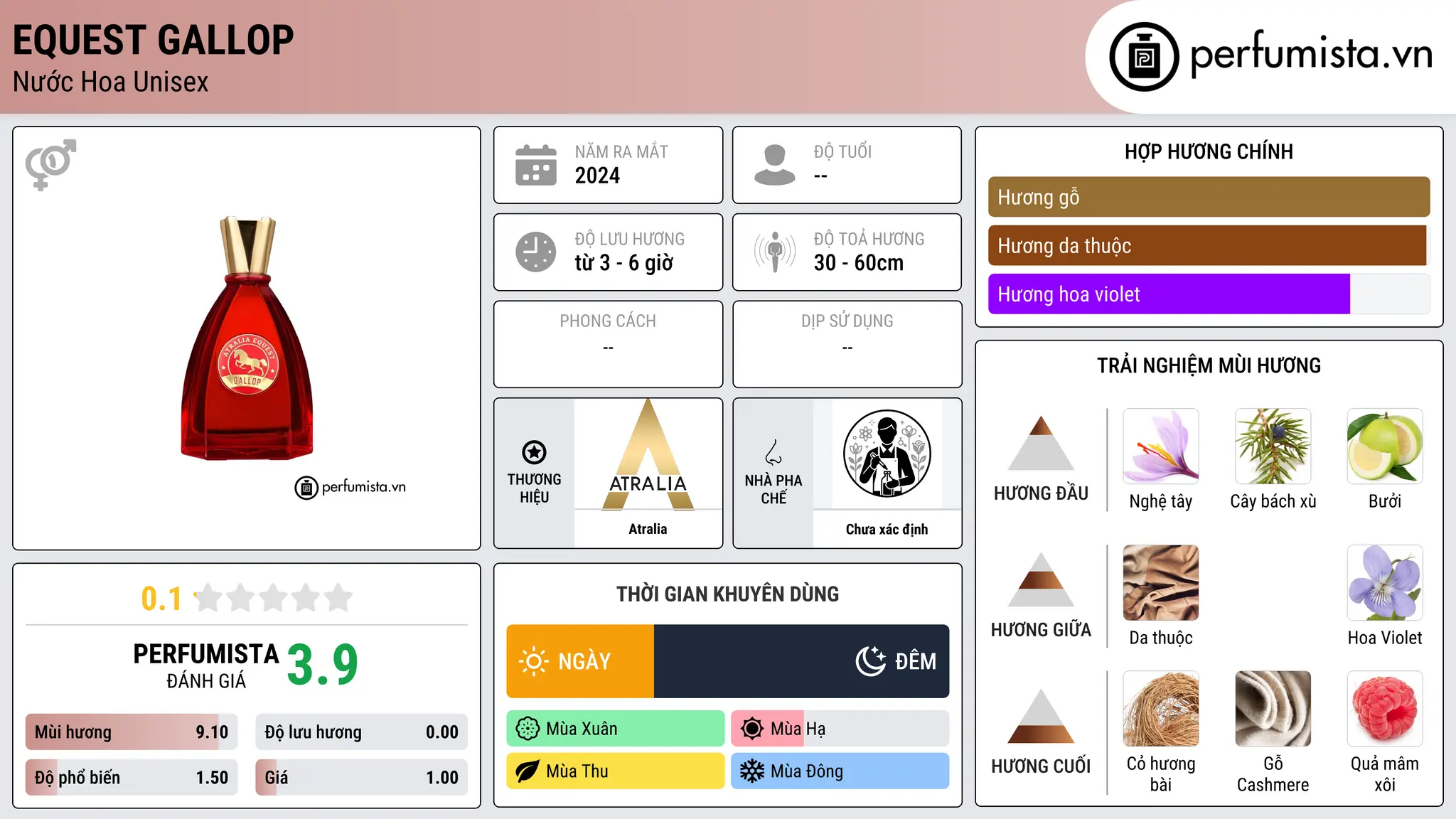Click the Dịp sử dụng card
Viewport: 1456px width, 819px height.
coord(847,344)
